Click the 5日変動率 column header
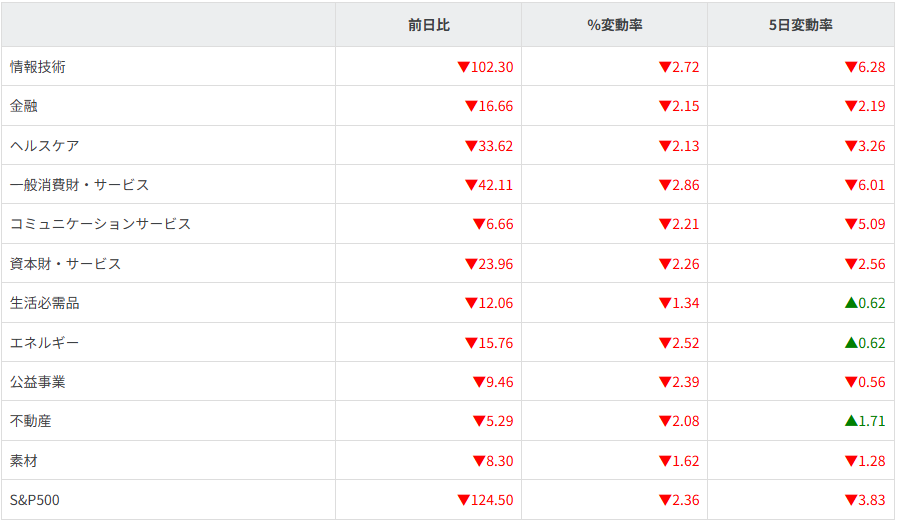Image resolution: width=897 pixels, height=523 pixels. [800, 25]
